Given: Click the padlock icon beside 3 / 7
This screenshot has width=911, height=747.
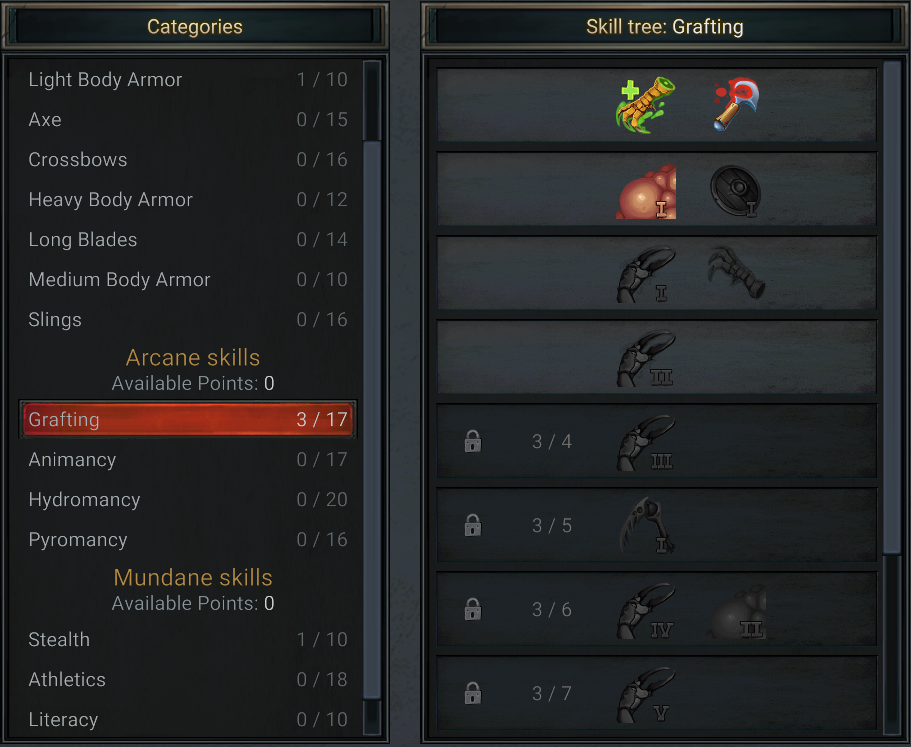Looking at the screenshot, I should (473, 693).
